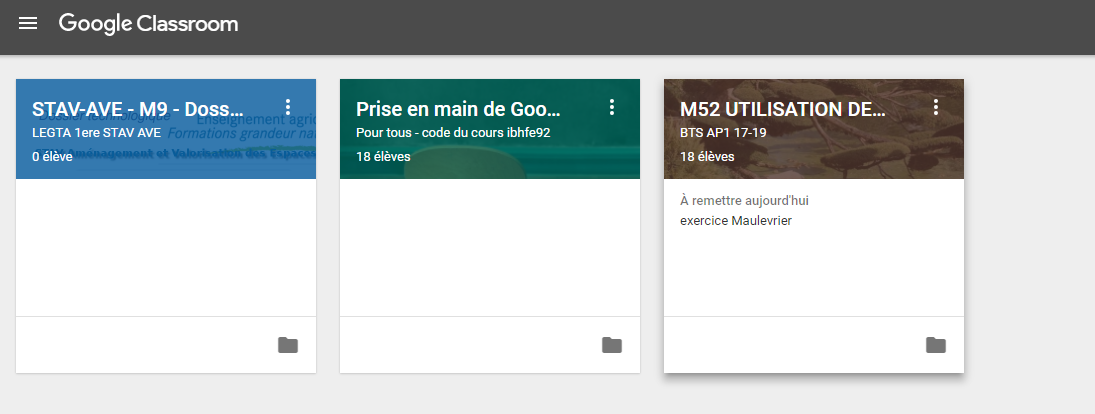
Task: Open M52 UTILISATION DE... course
Action: 783,110
